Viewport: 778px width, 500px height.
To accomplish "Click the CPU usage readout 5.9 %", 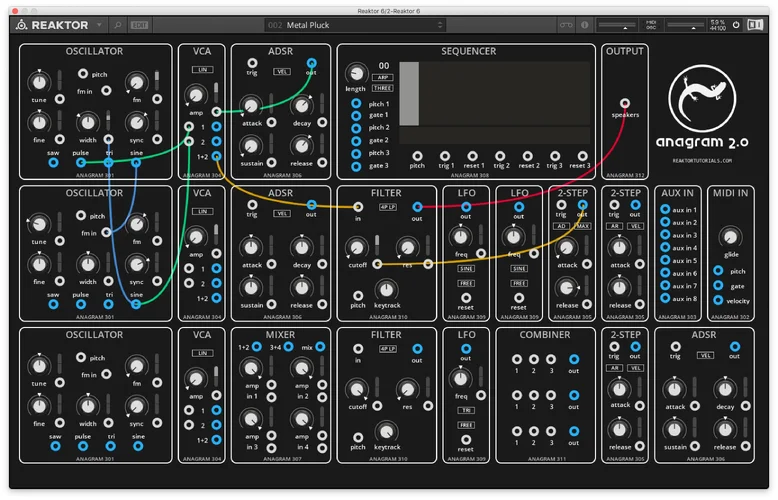I will click(x=717, y=22).
